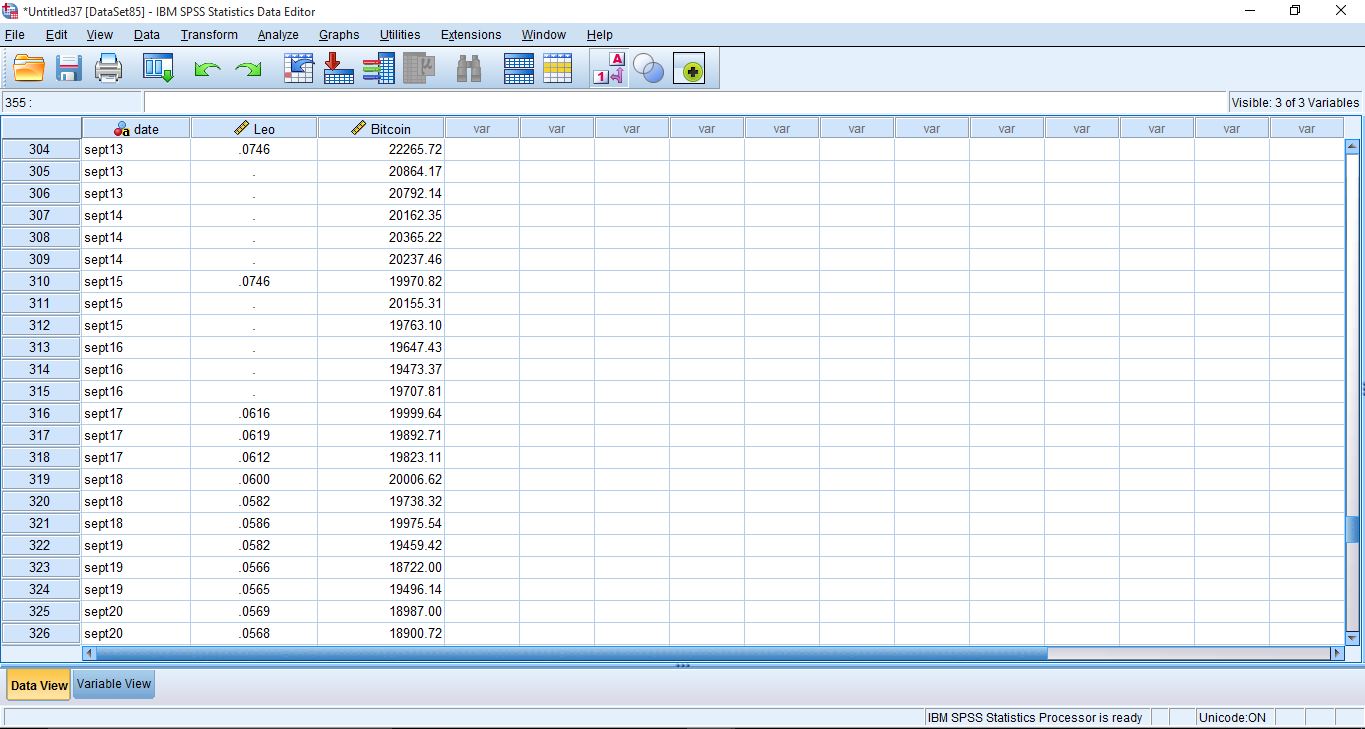Image resolution: width=1365 pixels, height=729 pixels.
Task: Redo the action with the green arrow
Action: (x=247, y=69)
